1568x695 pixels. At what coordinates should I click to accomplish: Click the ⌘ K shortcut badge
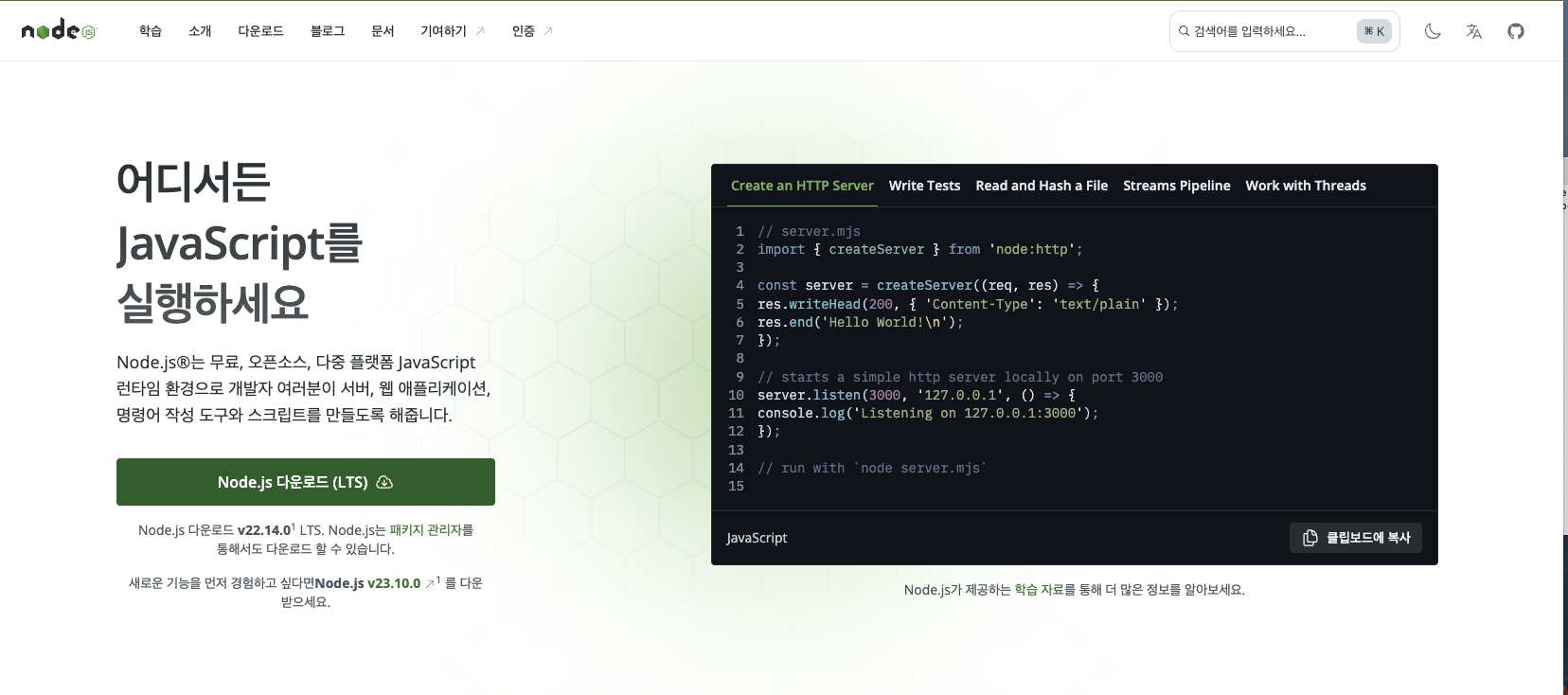pyautogui.click(x=1374, y=31)
